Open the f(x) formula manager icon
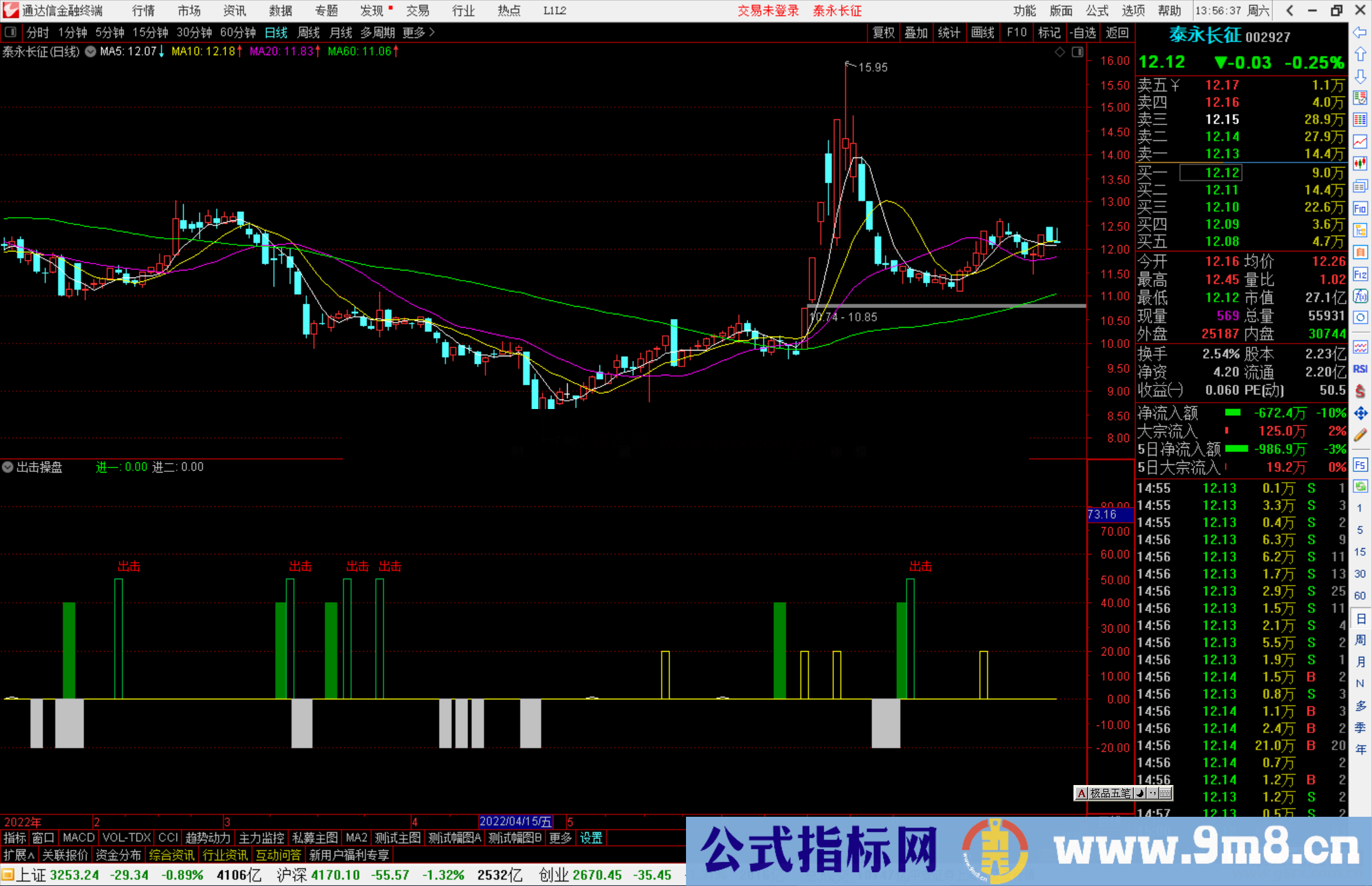 1360,296
